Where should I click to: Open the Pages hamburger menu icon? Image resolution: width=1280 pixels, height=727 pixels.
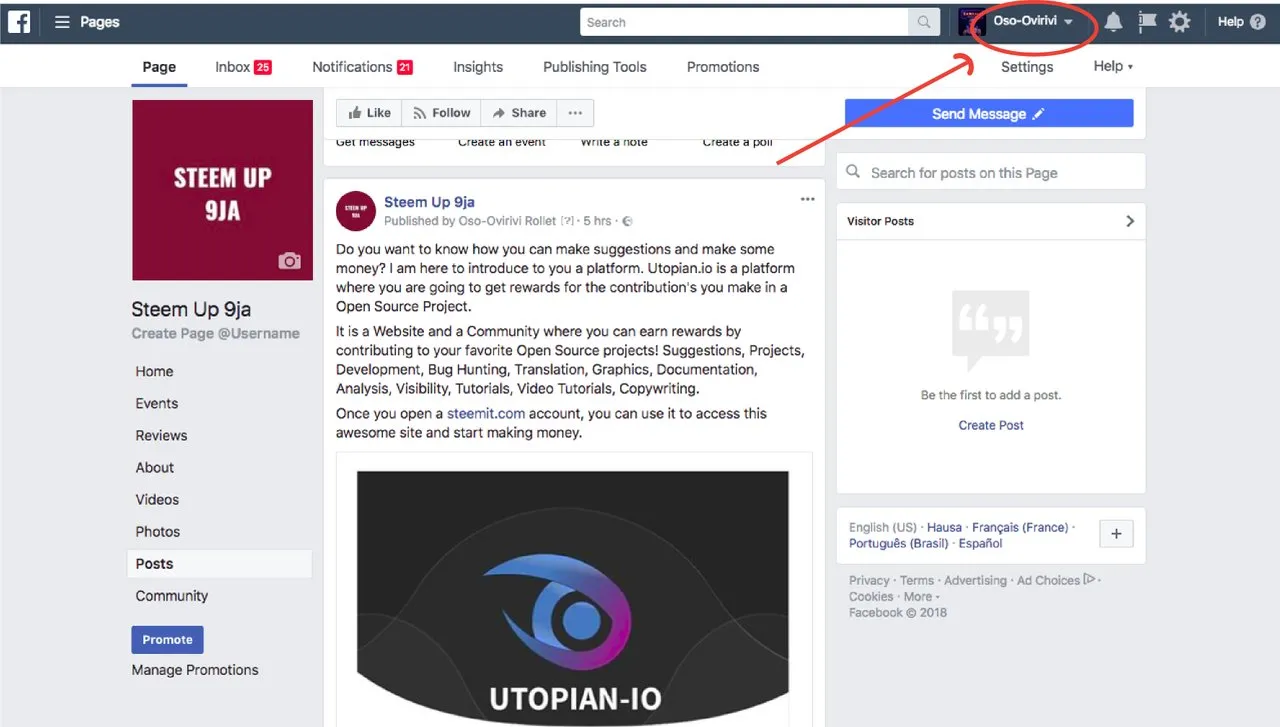coord(62,22)
